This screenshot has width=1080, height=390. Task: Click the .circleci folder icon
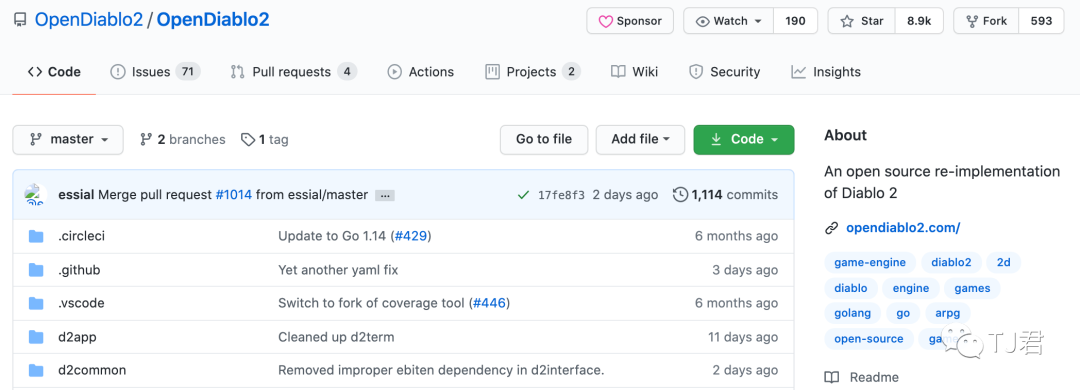pyautogui.click(x=37, y=236)
